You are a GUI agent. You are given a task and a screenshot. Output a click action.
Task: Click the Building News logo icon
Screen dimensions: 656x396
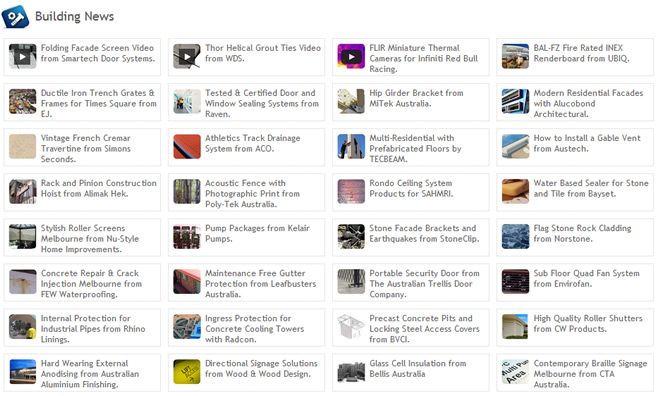(15, 17)
